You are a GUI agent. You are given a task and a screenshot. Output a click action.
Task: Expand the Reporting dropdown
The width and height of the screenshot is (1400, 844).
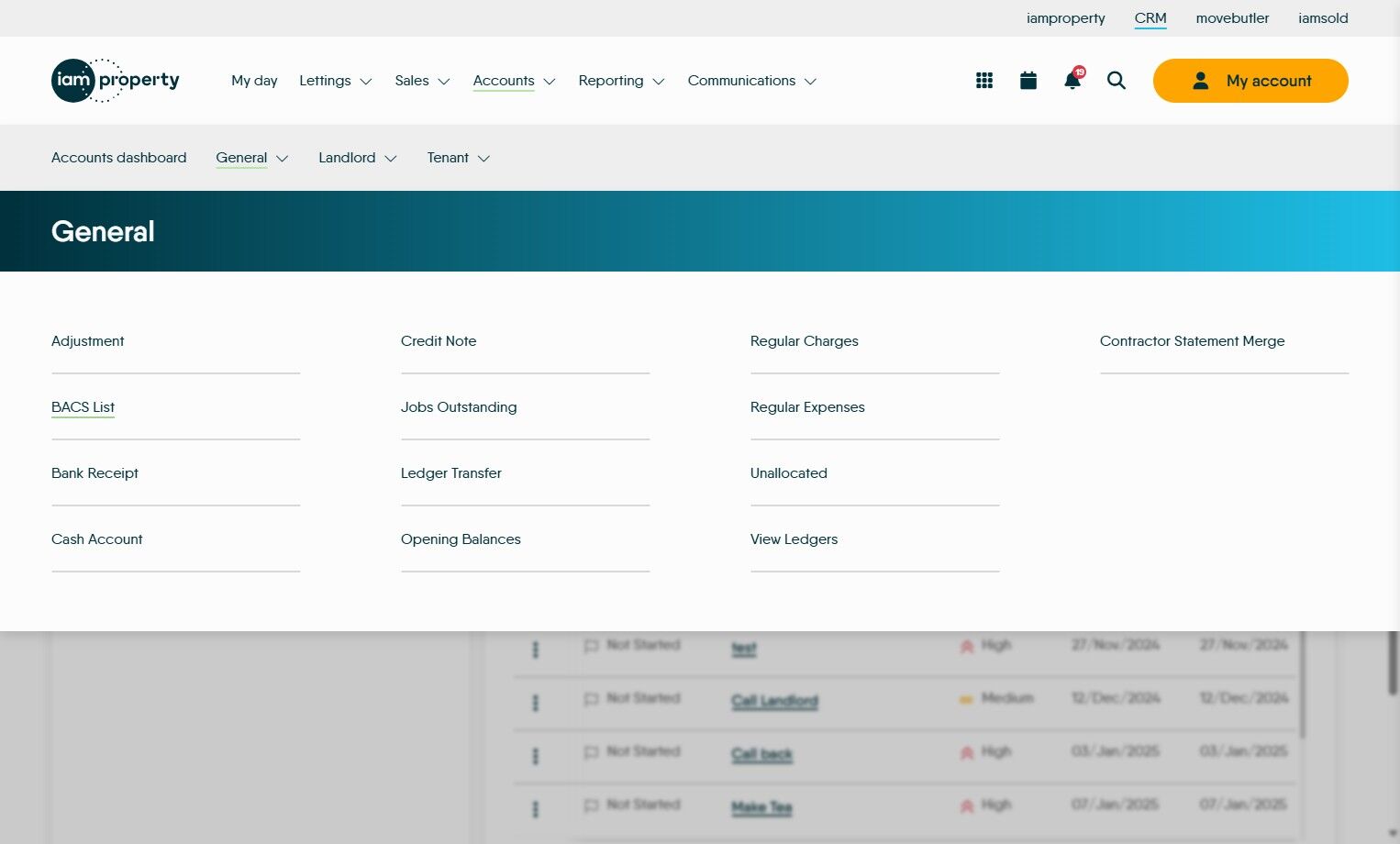(621, 81)
